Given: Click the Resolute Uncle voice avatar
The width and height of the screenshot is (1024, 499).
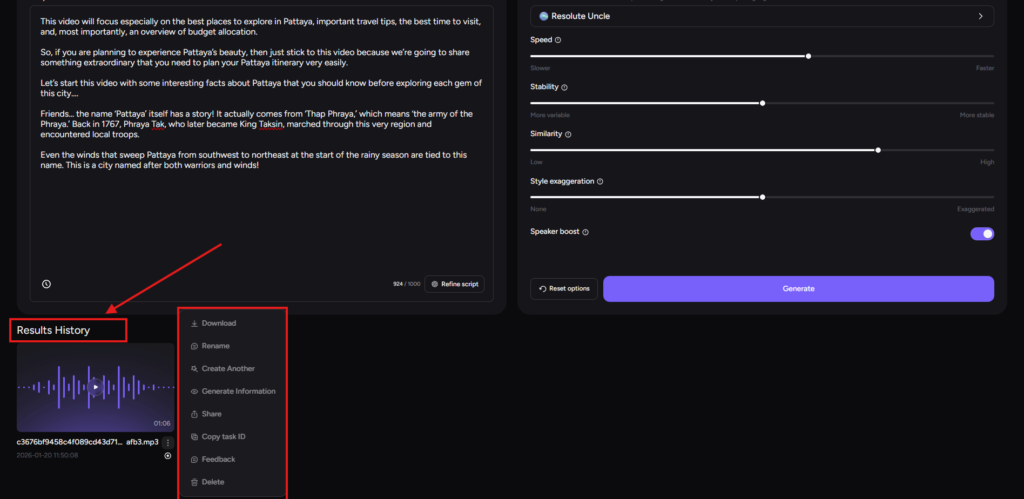Looking at the screenshot, I should pos(543,16).
